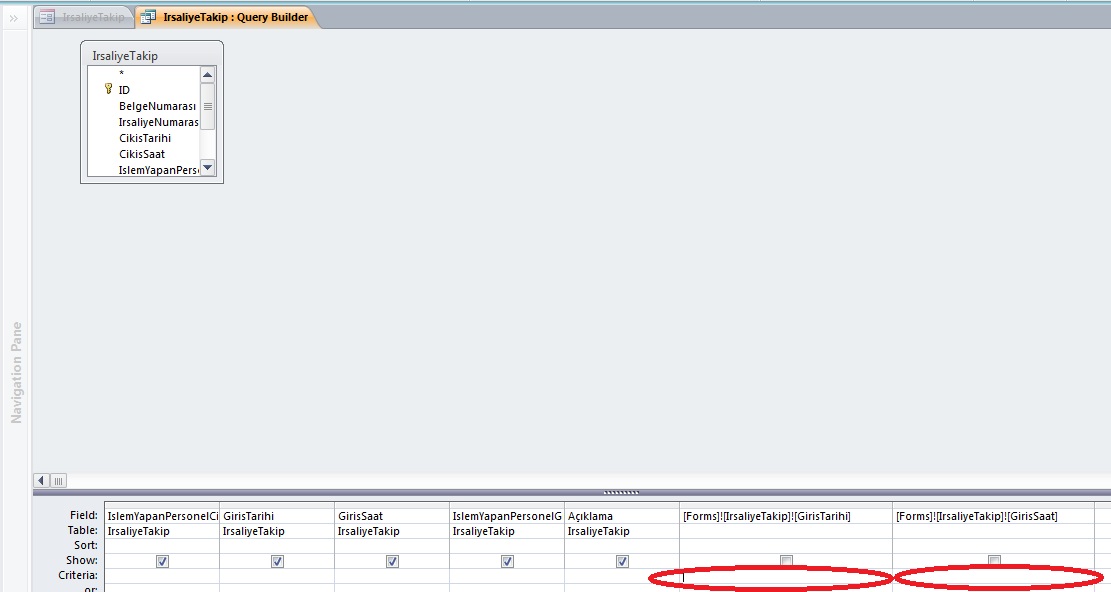Click the Criteria cell under [Forms]![IrsaliyeTakip]![GirisTarihi]
The image size is (1111, 592).
785,577
